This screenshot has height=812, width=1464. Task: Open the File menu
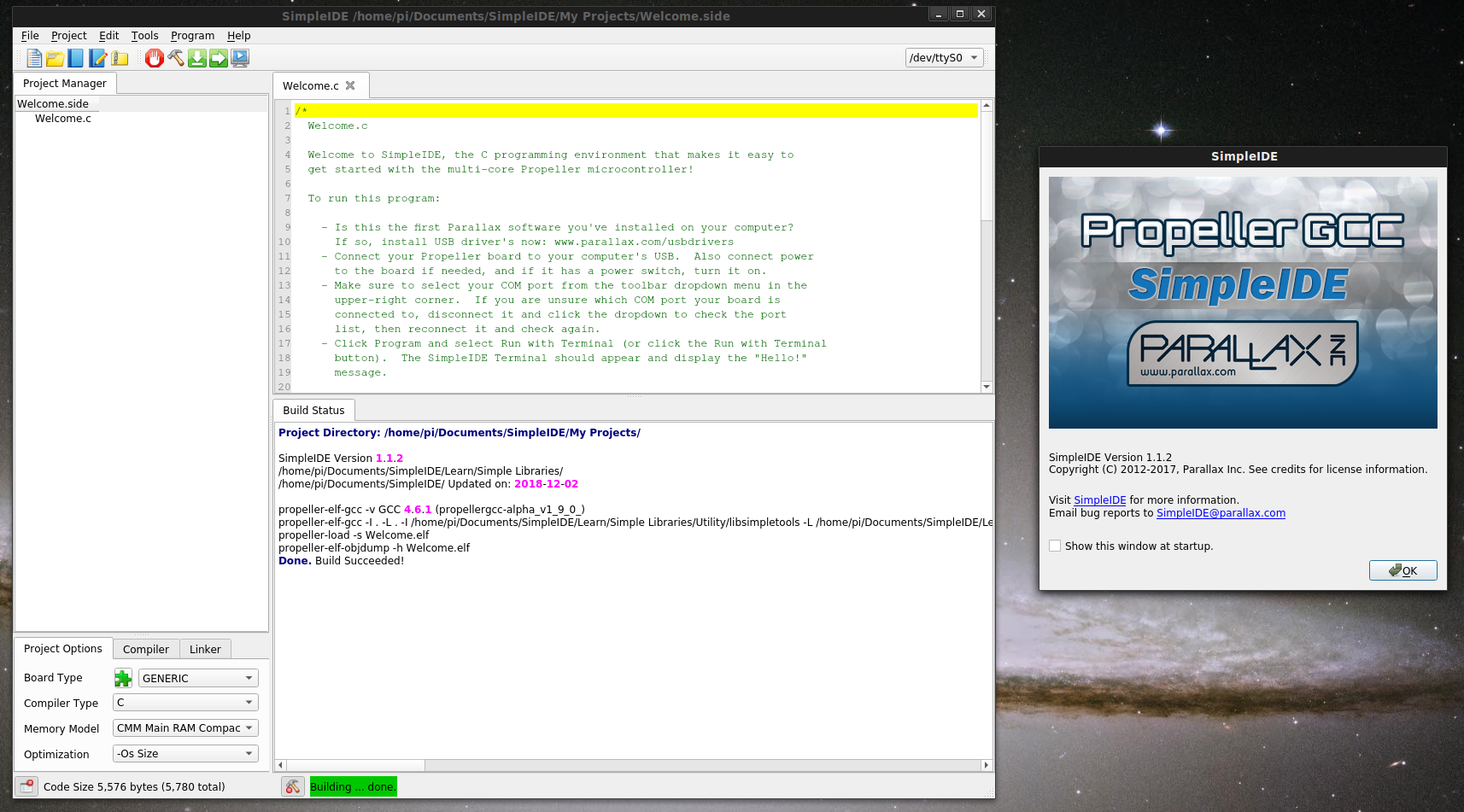pos(30,36)
